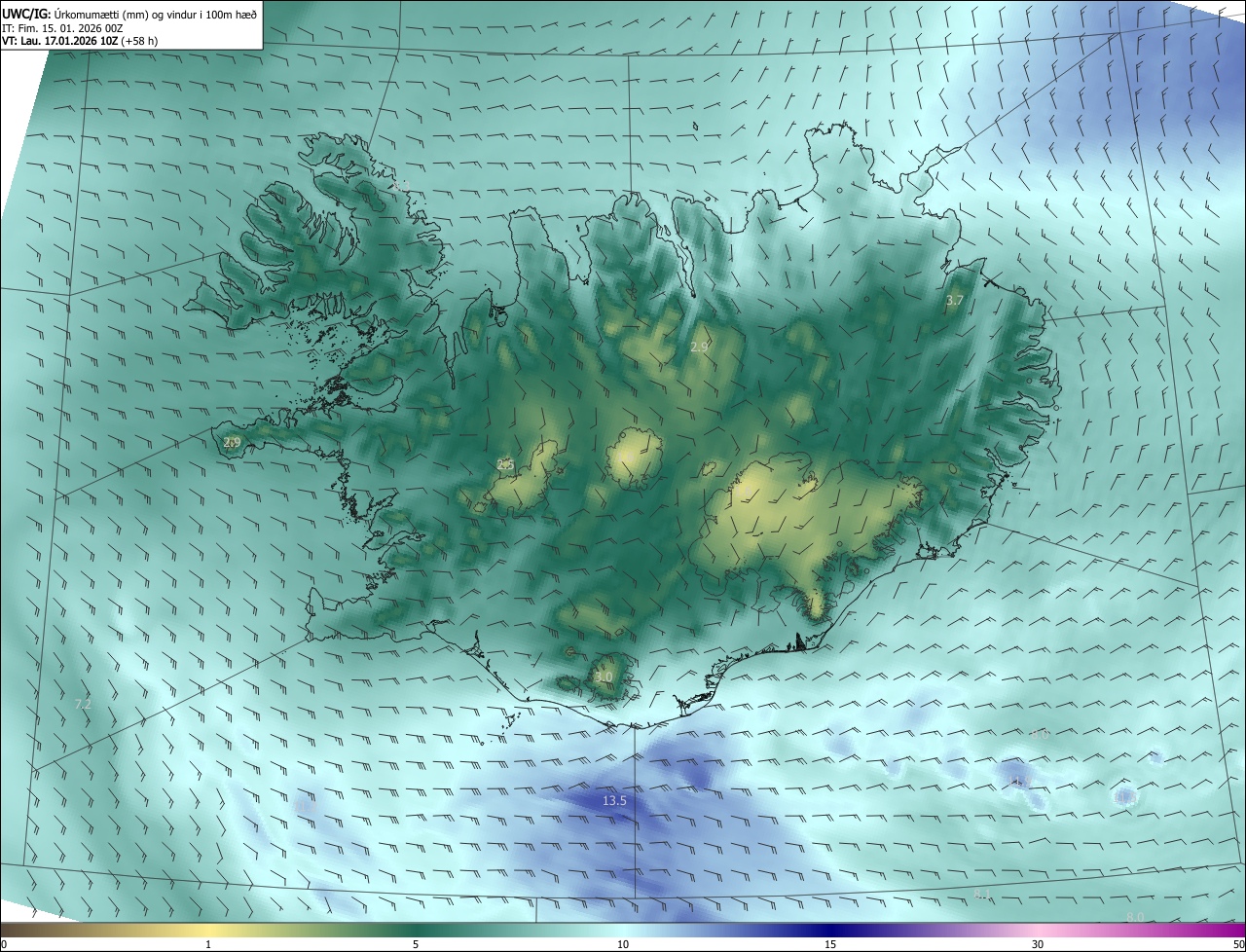Image resolution: width=1246 pixels, height=952 pixels.
Task: Click the 7.2 value label over the southwest ocean
Action: (x=83, y=703)
